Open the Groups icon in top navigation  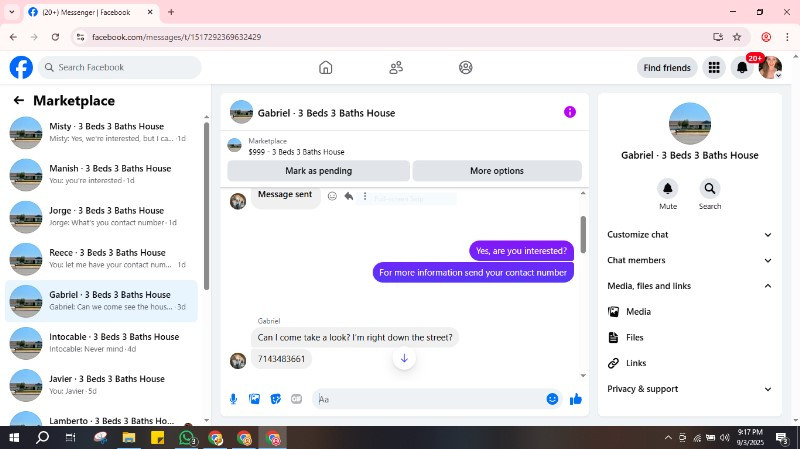click(x=465, y=67)
